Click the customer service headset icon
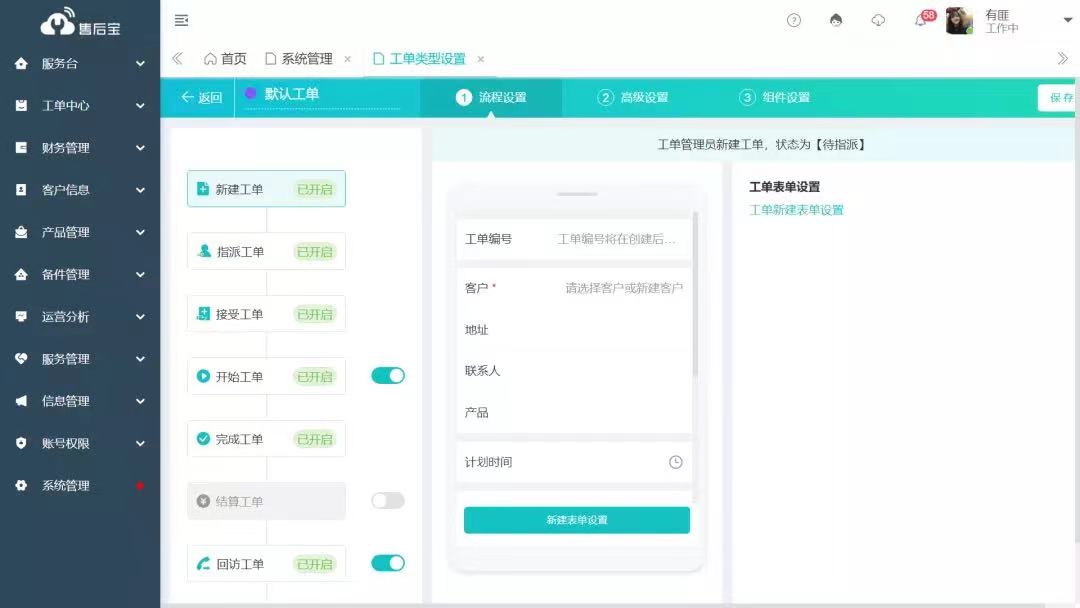The width and height of the screenshot is (1080, 608). 836,20
